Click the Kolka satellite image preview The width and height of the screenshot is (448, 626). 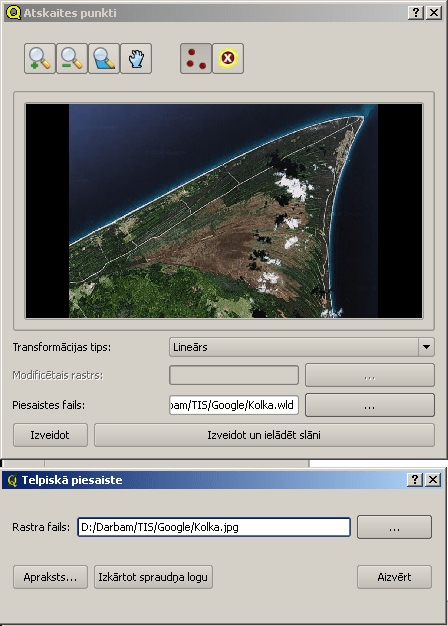224,211
